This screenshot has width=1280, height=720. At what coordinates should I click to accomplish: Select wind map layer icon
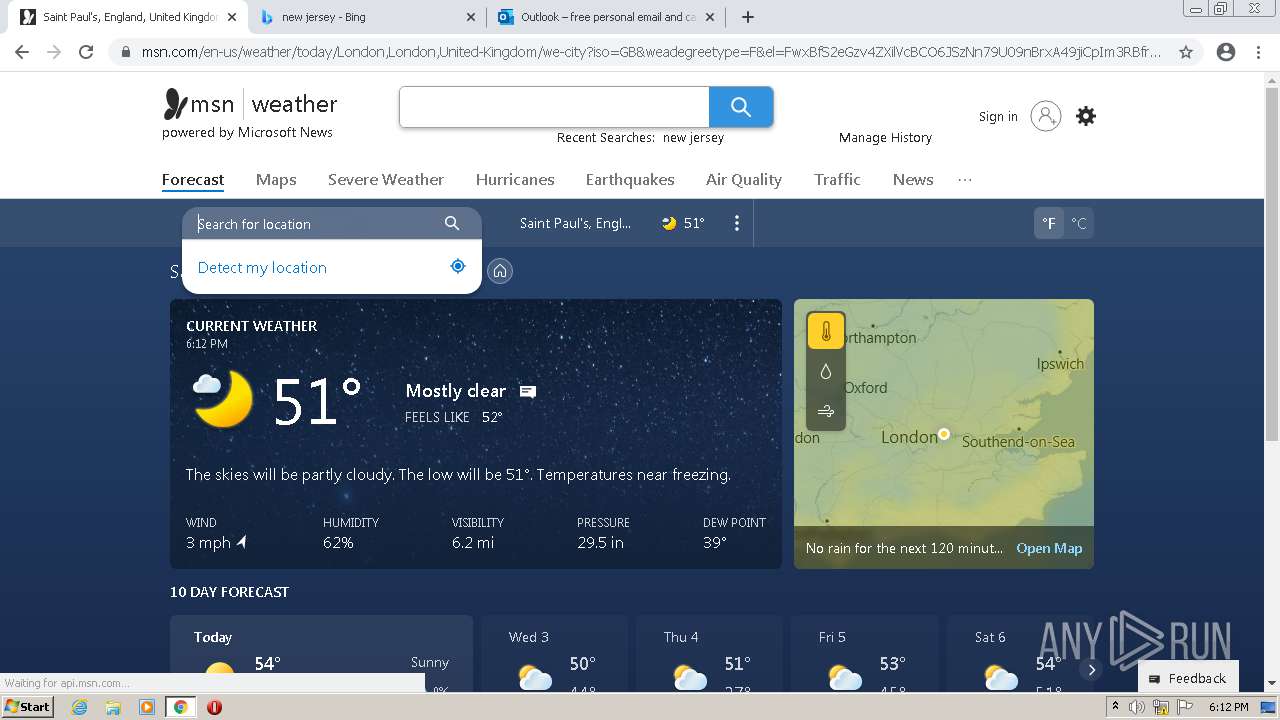(826, 411)
